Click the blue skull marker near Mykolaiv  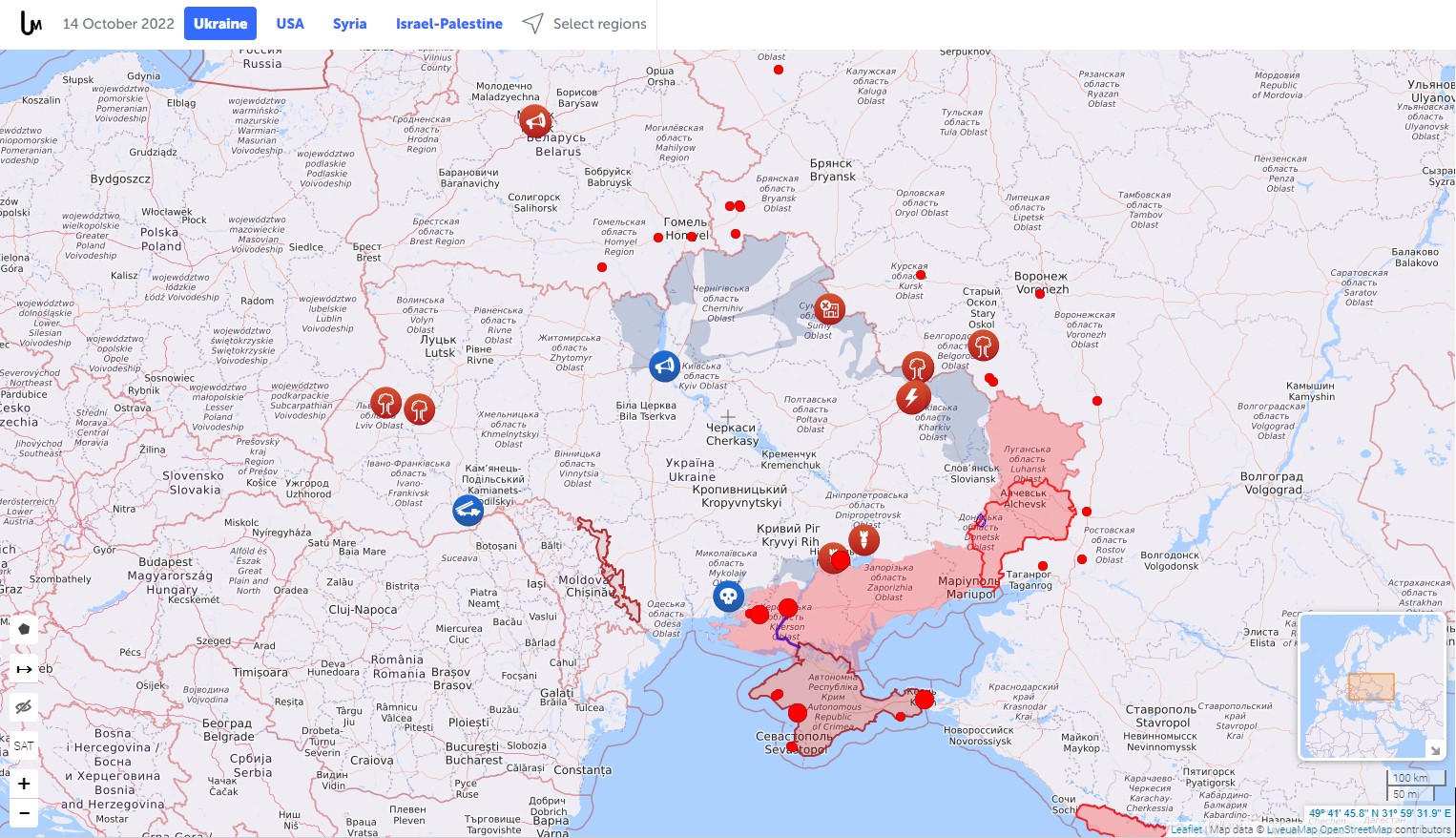[728, 597]
